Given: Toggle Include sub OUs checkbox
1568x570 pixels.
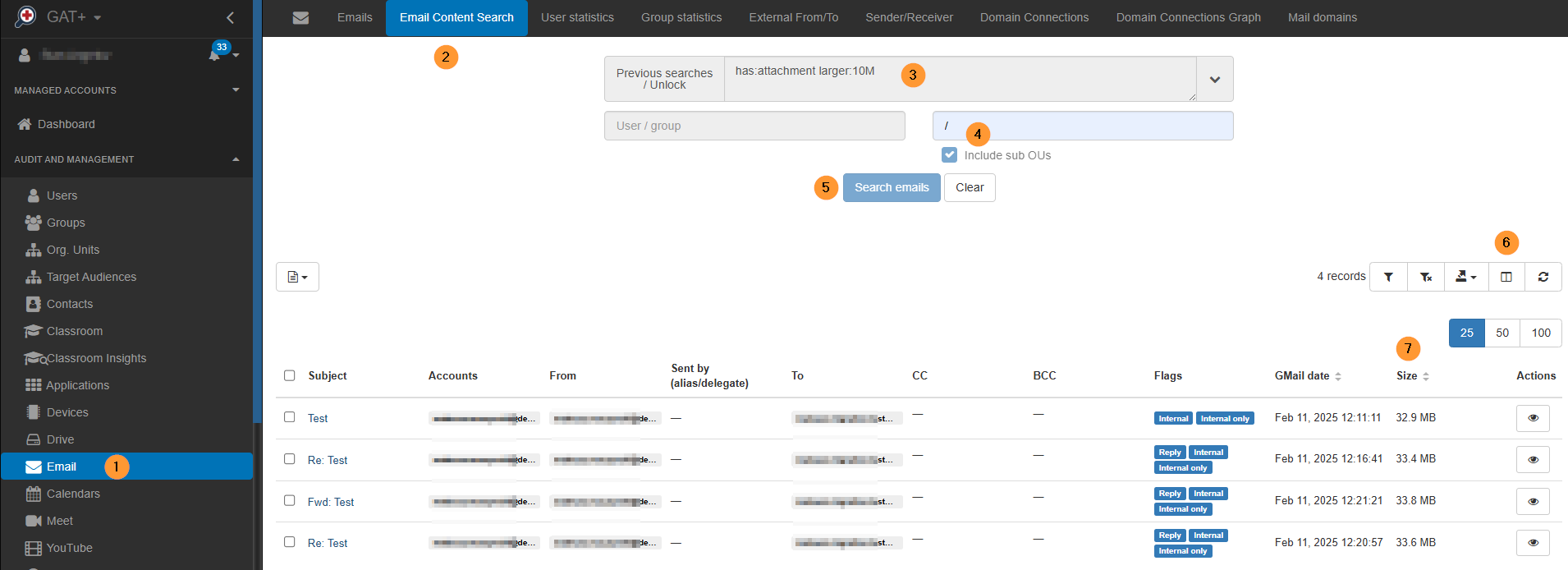Looking at the screenshot, I should [x=949, y=154].
